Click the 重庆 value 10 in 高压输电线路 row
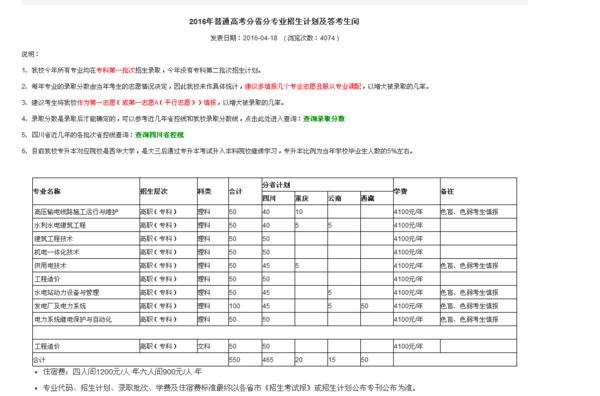The image size is (600, 396). pyautogui.click(x=299, y=212)
